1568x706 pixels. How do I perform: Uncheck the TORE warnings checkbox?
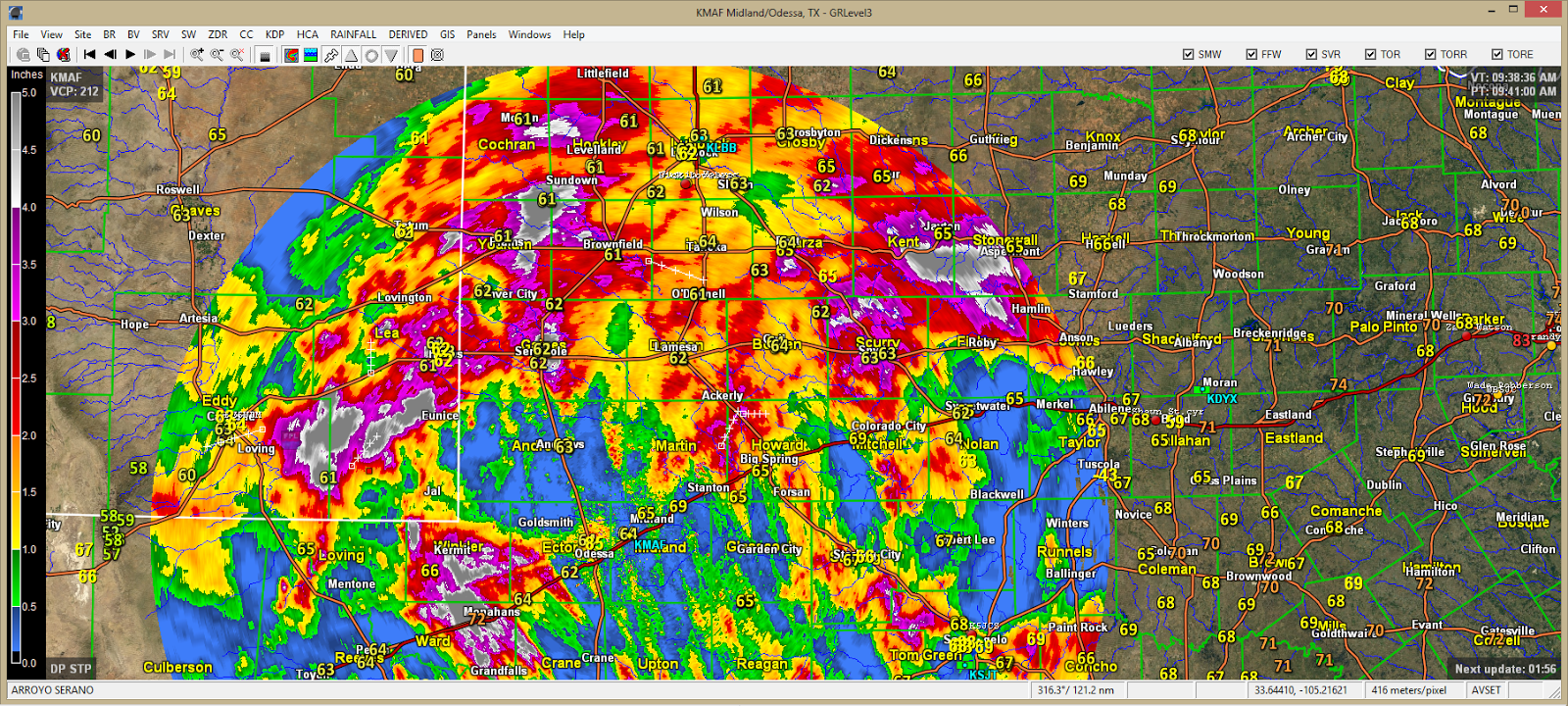[x=1497, y=55]
